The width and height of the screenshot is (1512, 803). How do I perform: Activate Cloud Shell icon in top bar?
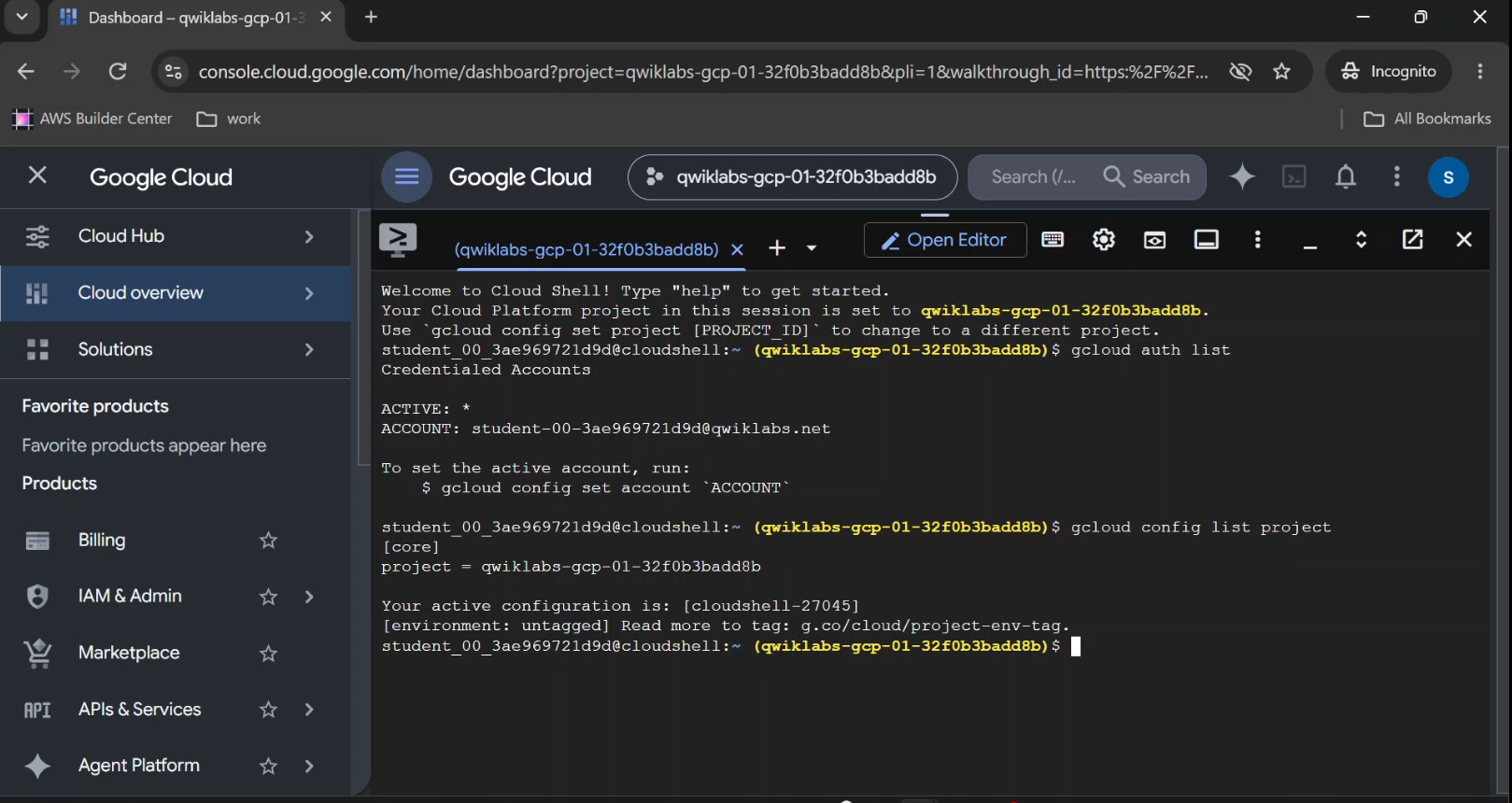click(x=1294, y=176)
